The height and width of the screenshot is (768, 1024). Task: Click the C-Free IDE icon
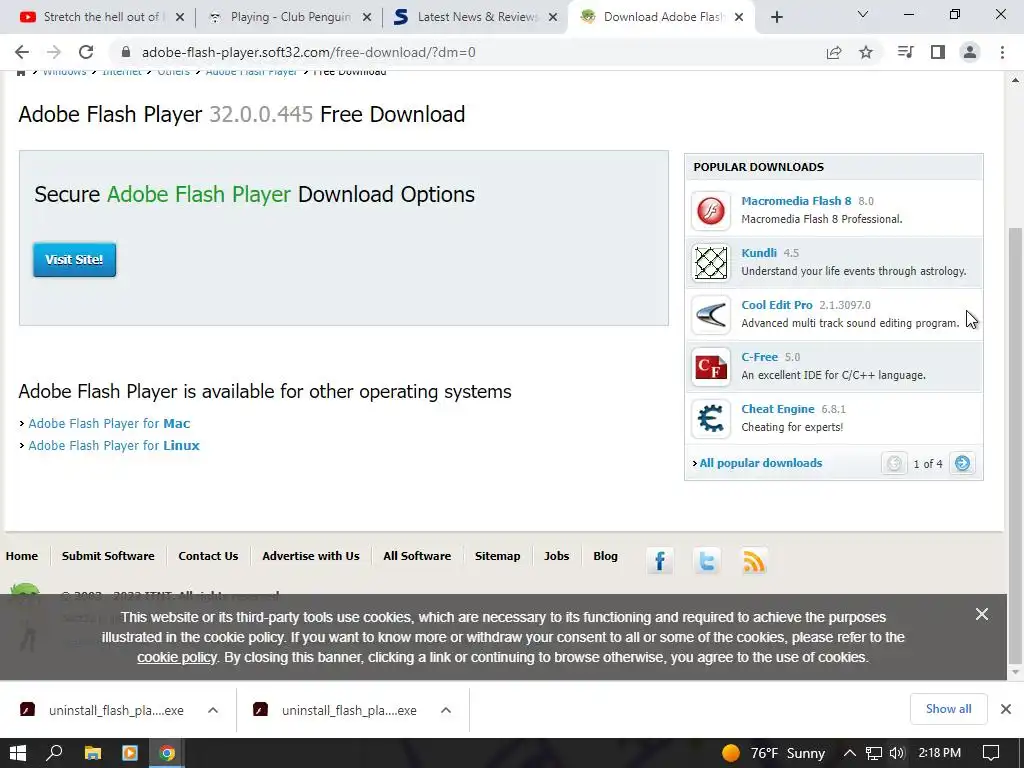[x=711, y=367]
